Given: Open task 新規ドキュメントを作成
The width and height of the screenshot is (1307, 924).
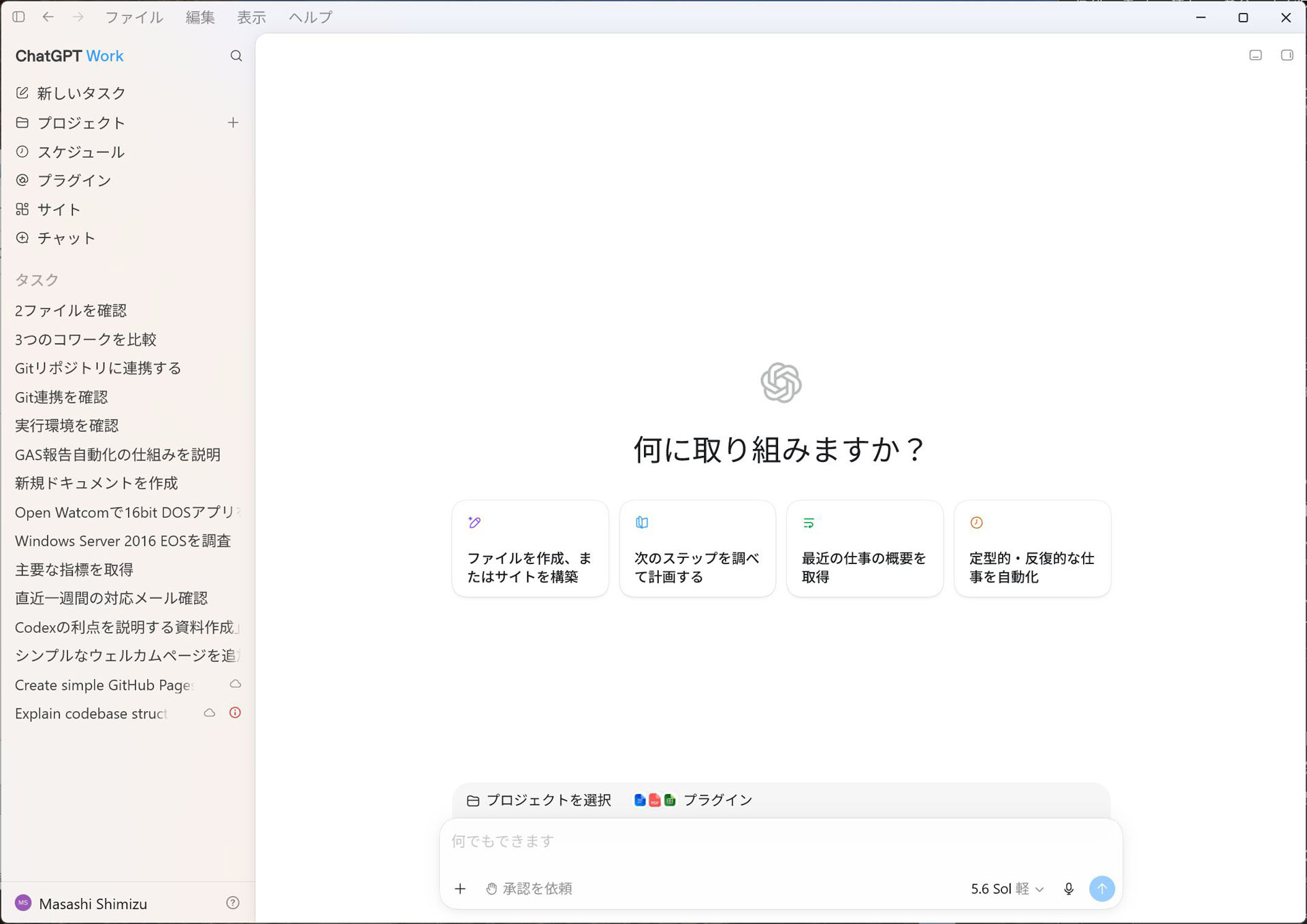Looking at the screenshot, I should [127, 483].
